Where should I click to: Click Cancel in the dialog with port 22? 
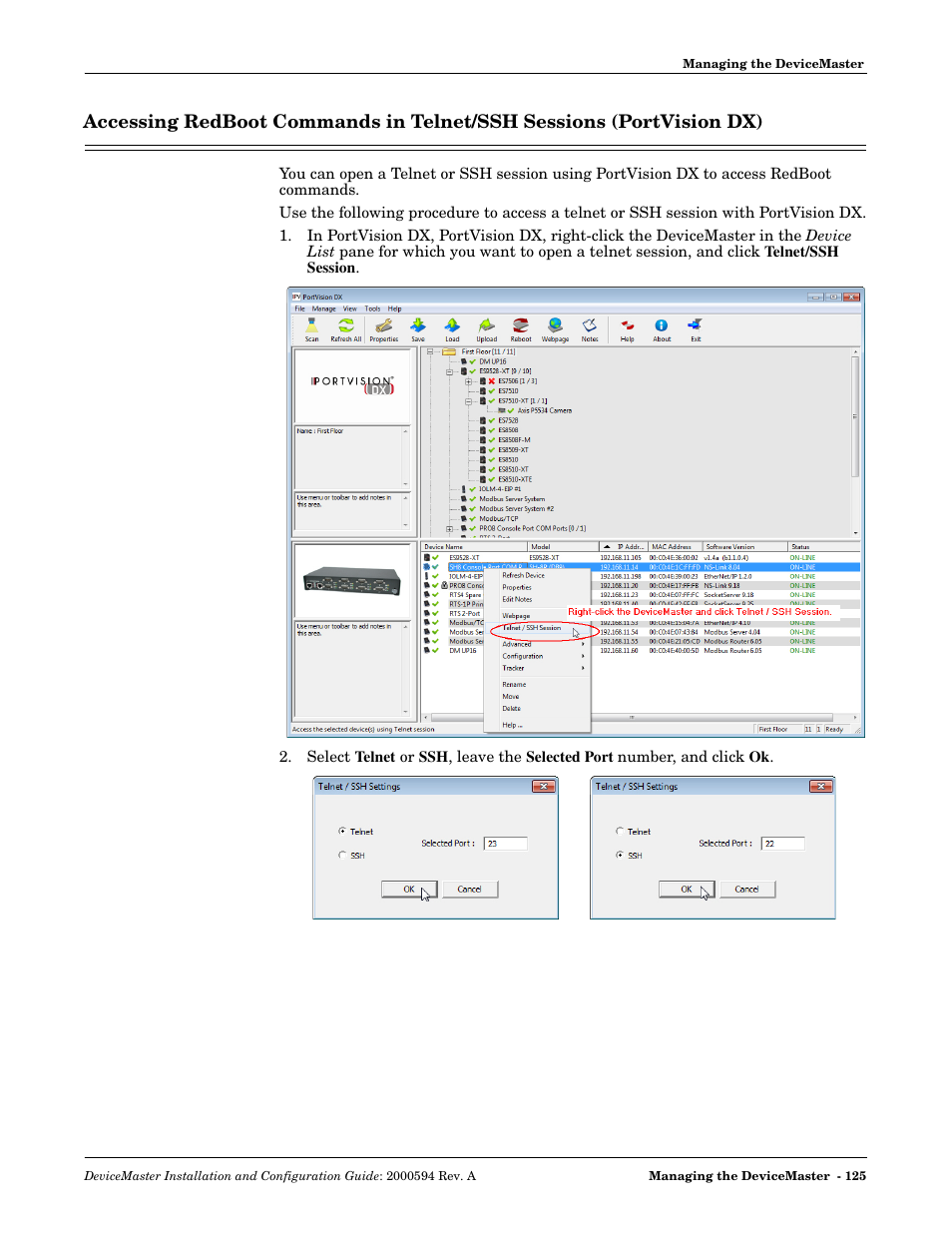(747, 889)
